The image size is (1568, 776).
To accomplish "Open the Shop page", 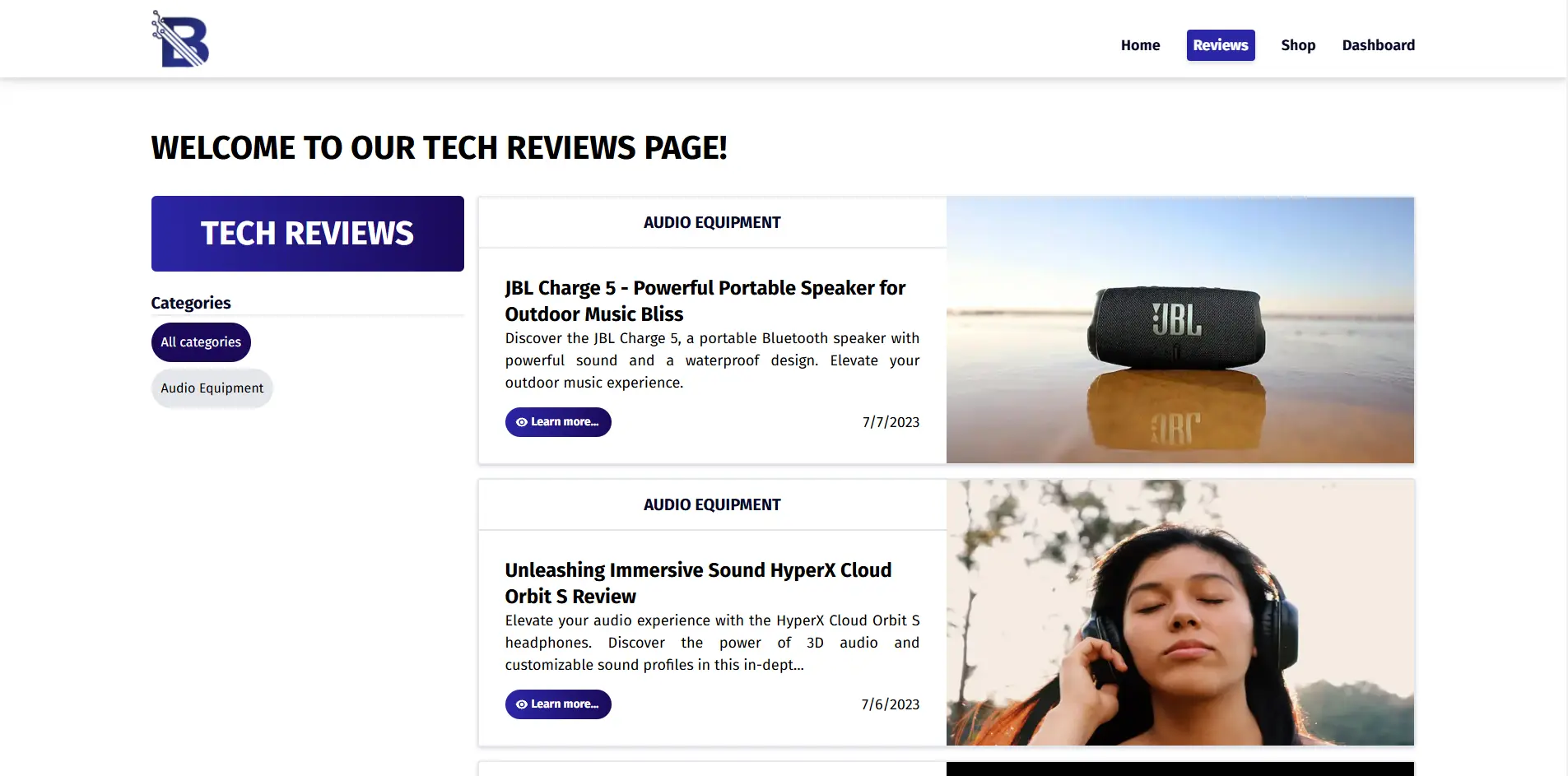I will (x=1298, y=45).
